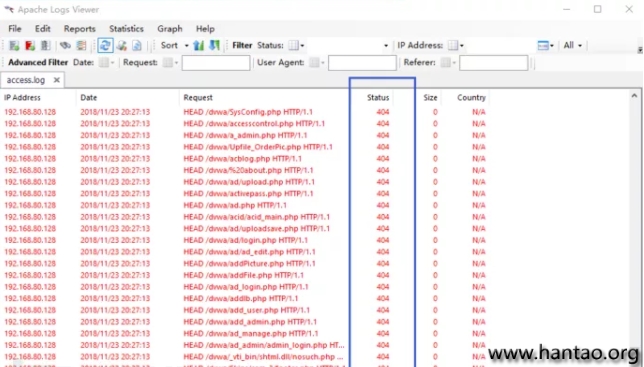Viewport: 644px width, 367px height.
Task: Click the toolbar overflow arrow at right edge
Action: (640, 50)
